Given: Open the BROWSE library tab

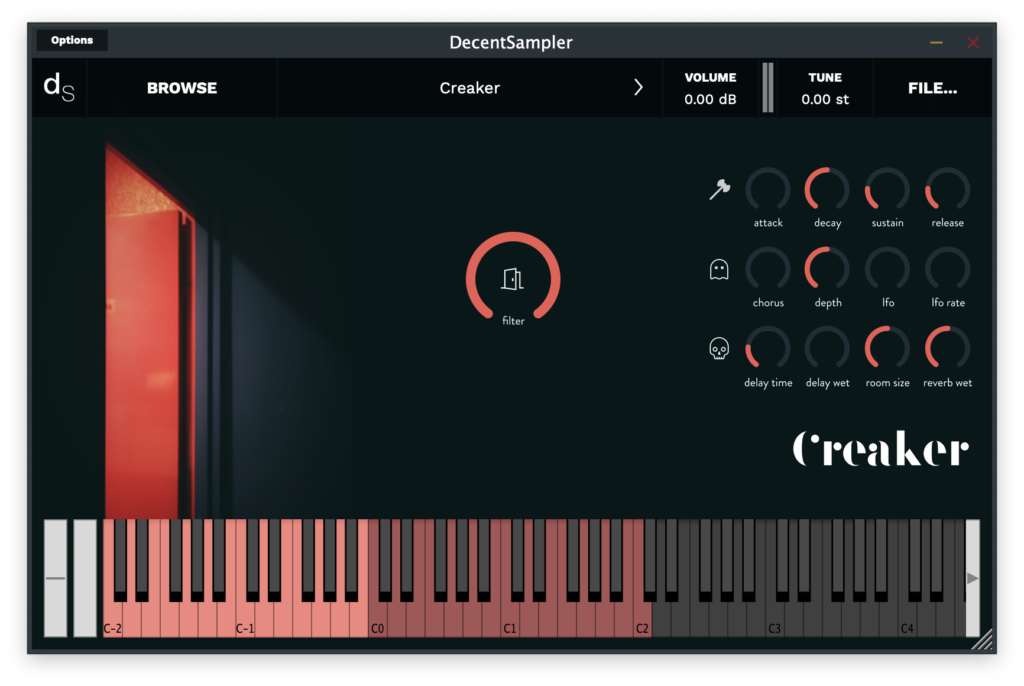Looking at the screenshot, I should 182,88.
